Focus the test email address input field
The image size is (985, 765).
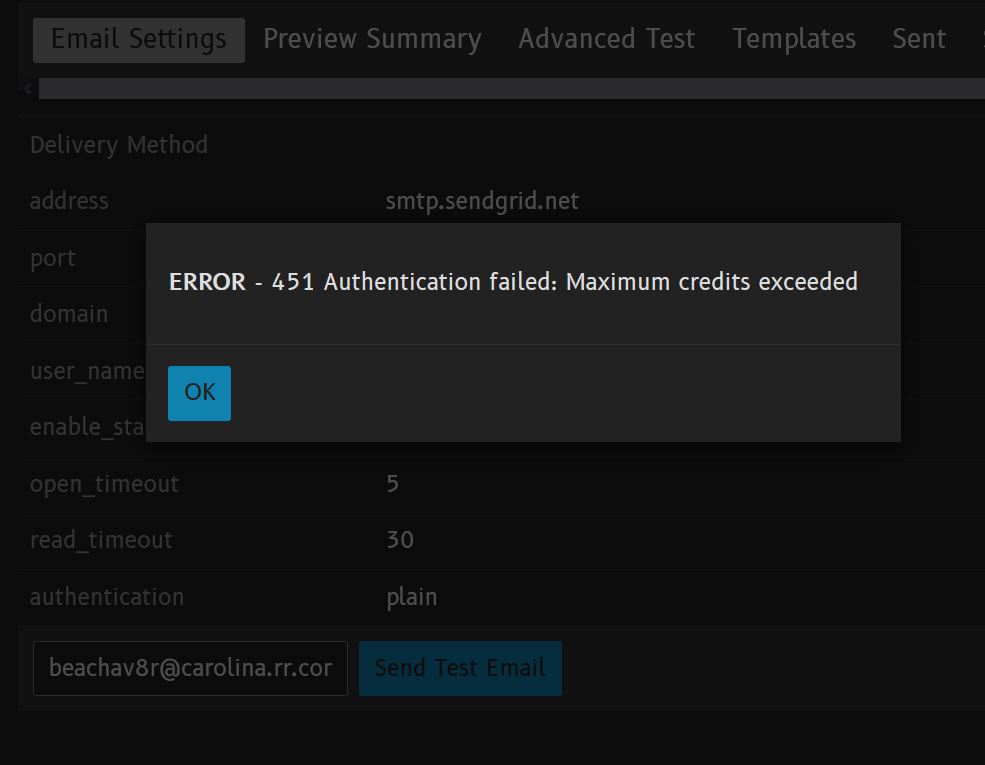pyautogui.click(x=190, y=668)
